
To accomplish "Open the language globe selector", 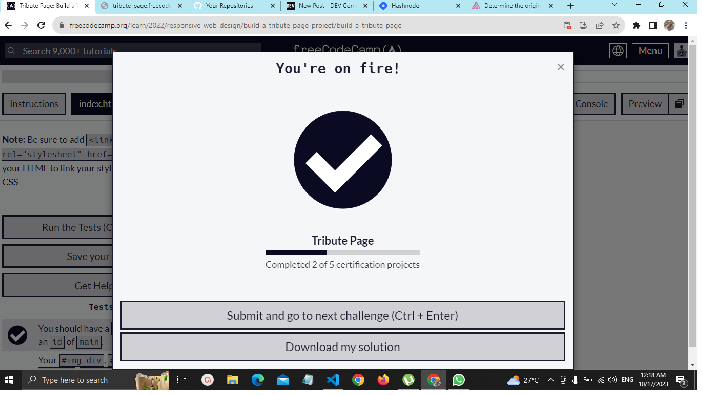I will pos(618,51).
